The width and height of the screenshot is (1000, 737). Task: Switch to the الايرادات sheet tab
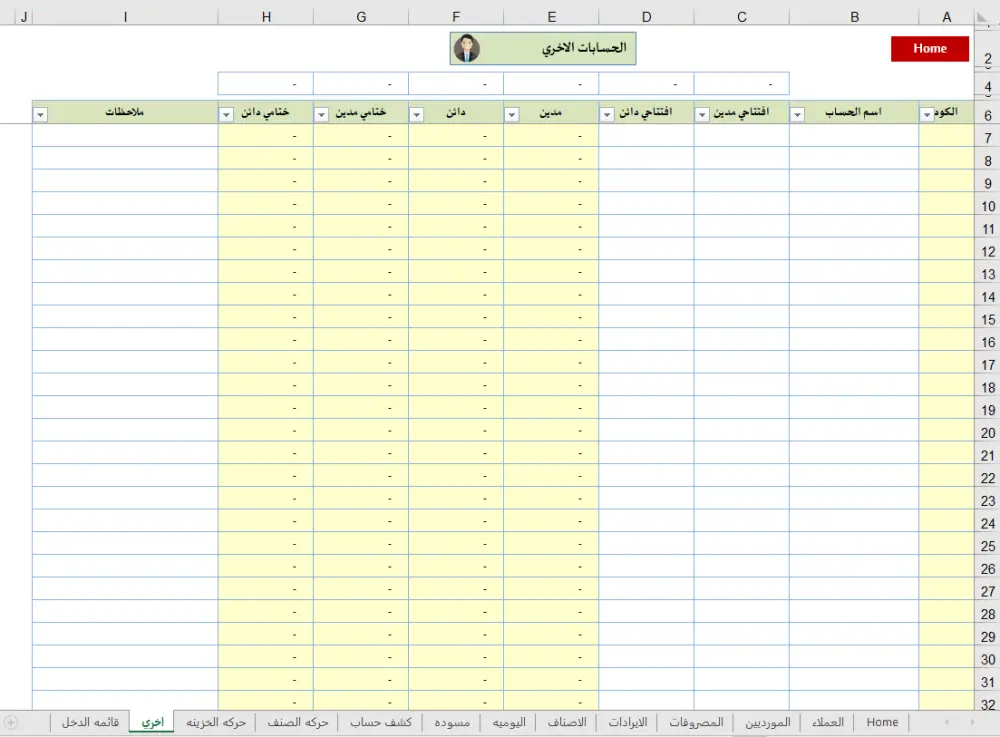click(628, 722)
